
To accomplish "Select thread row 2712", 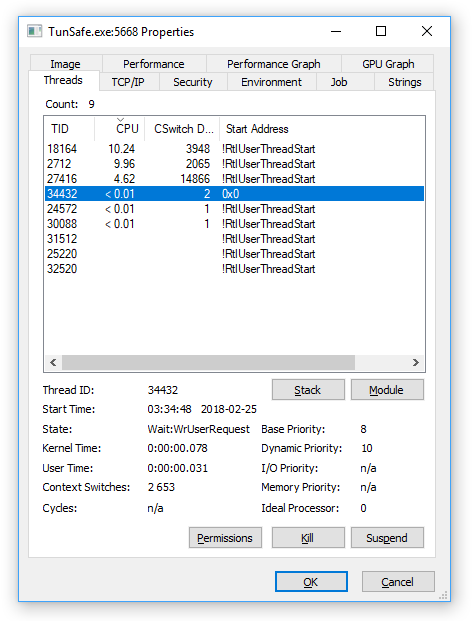I will [x=234, y=164].
